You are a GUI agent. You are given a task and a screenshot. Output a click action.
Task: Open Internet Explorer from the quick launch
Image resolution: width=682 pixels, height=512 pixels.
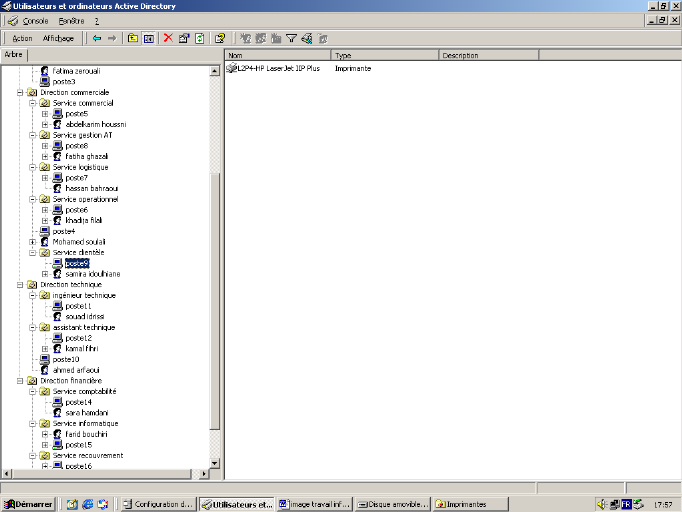coord(87,504)
